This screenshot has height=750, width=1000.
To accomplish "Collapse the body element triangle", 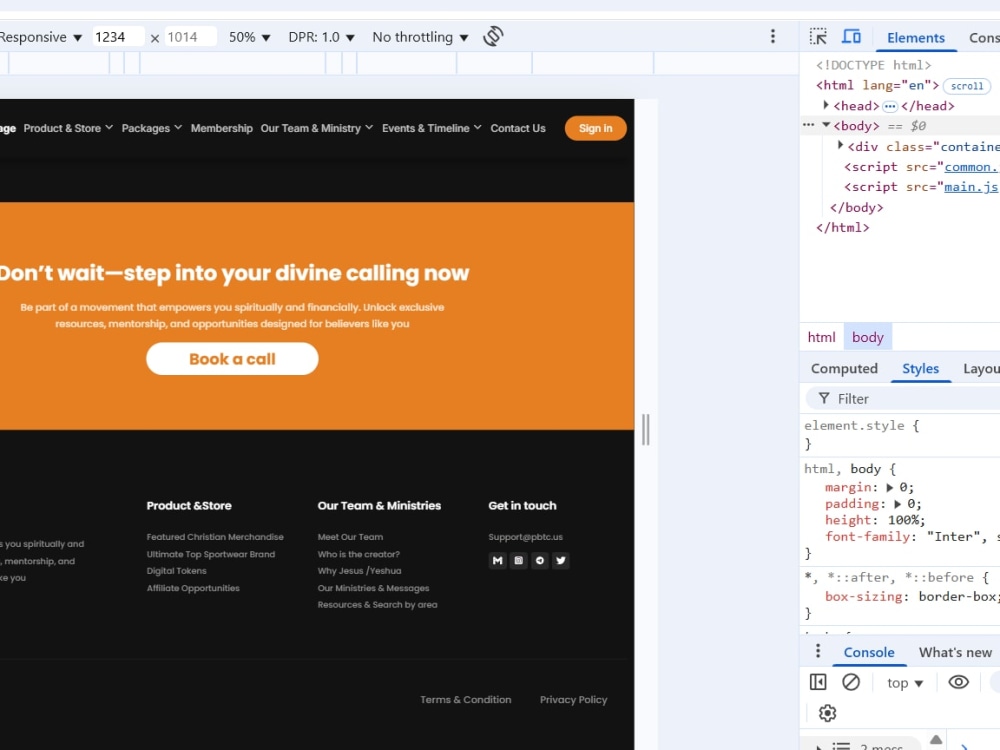I will [x=826, y=125].
